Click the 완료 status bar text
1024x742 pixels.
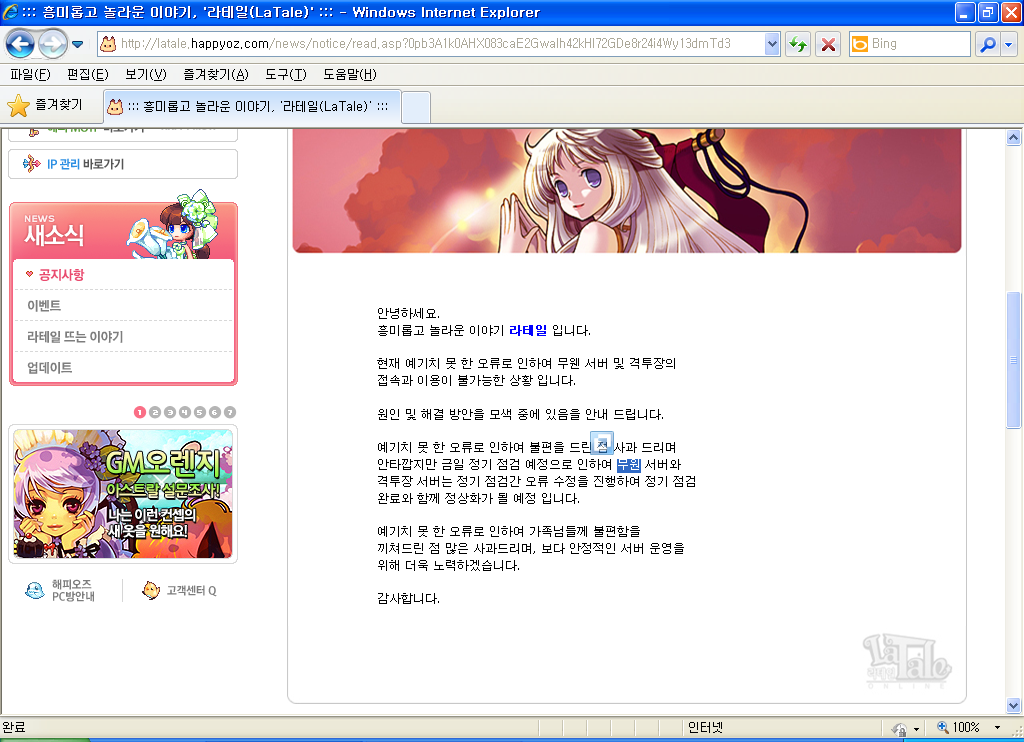(14, 727)
